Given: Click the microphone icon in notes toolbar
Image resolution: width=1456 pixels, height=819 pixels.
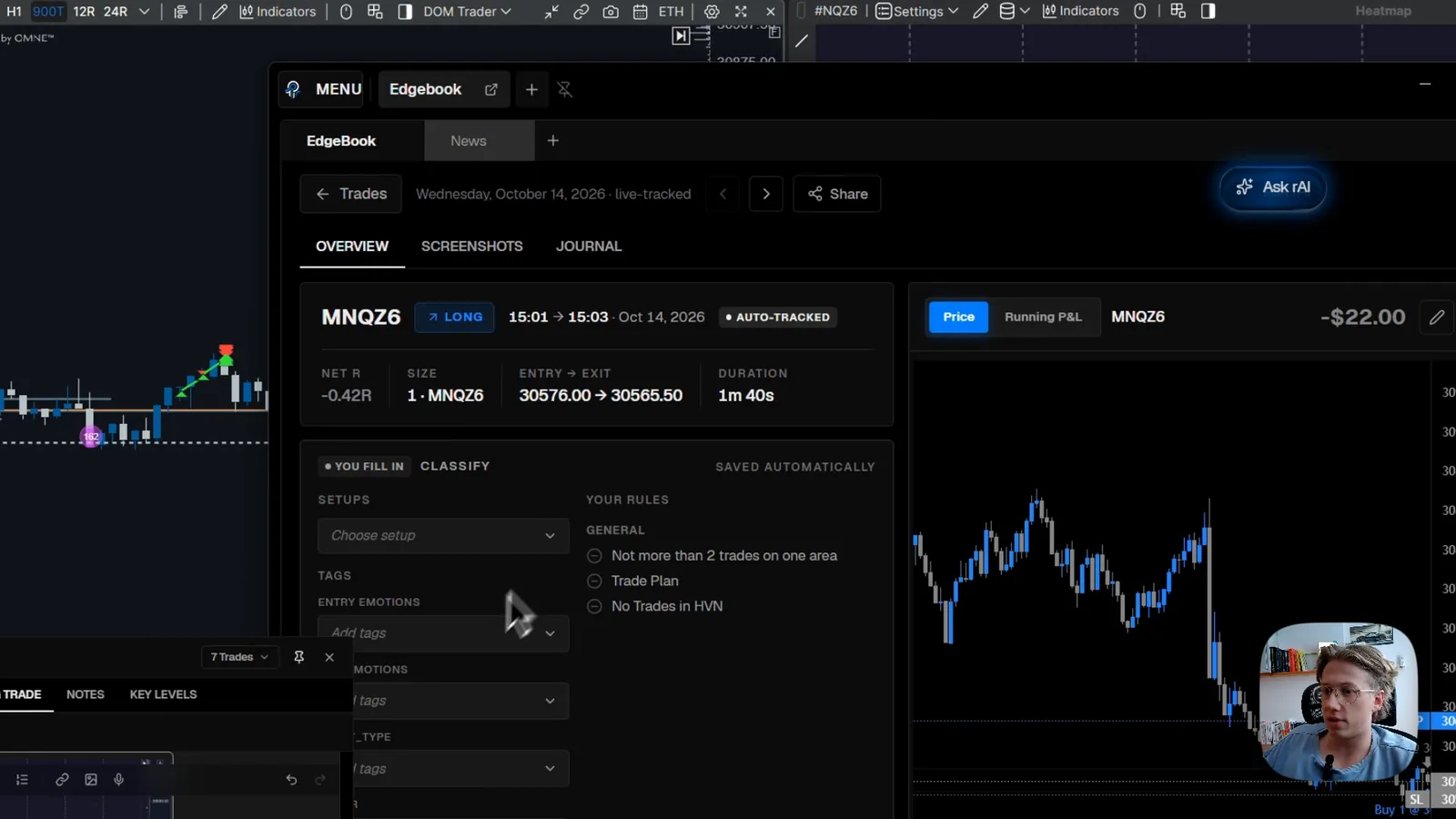Looking at the screenshot, I should tap(118, 780).
